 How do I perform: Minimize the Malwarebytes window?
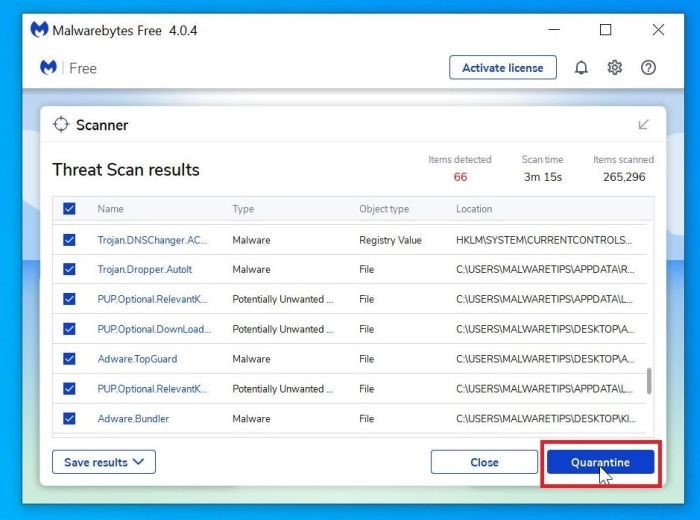[554, 29]
